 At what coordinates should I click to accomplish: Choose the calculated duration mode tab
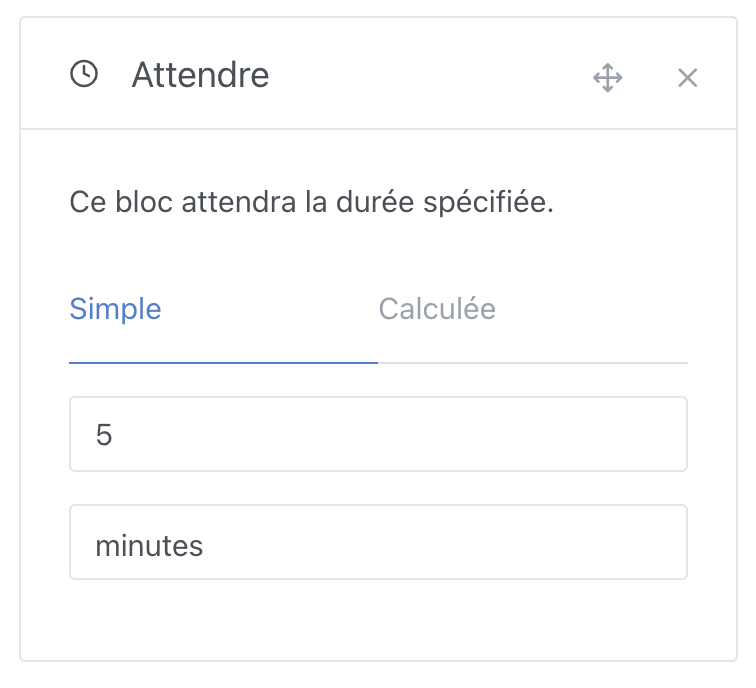[x=437, y=309]
